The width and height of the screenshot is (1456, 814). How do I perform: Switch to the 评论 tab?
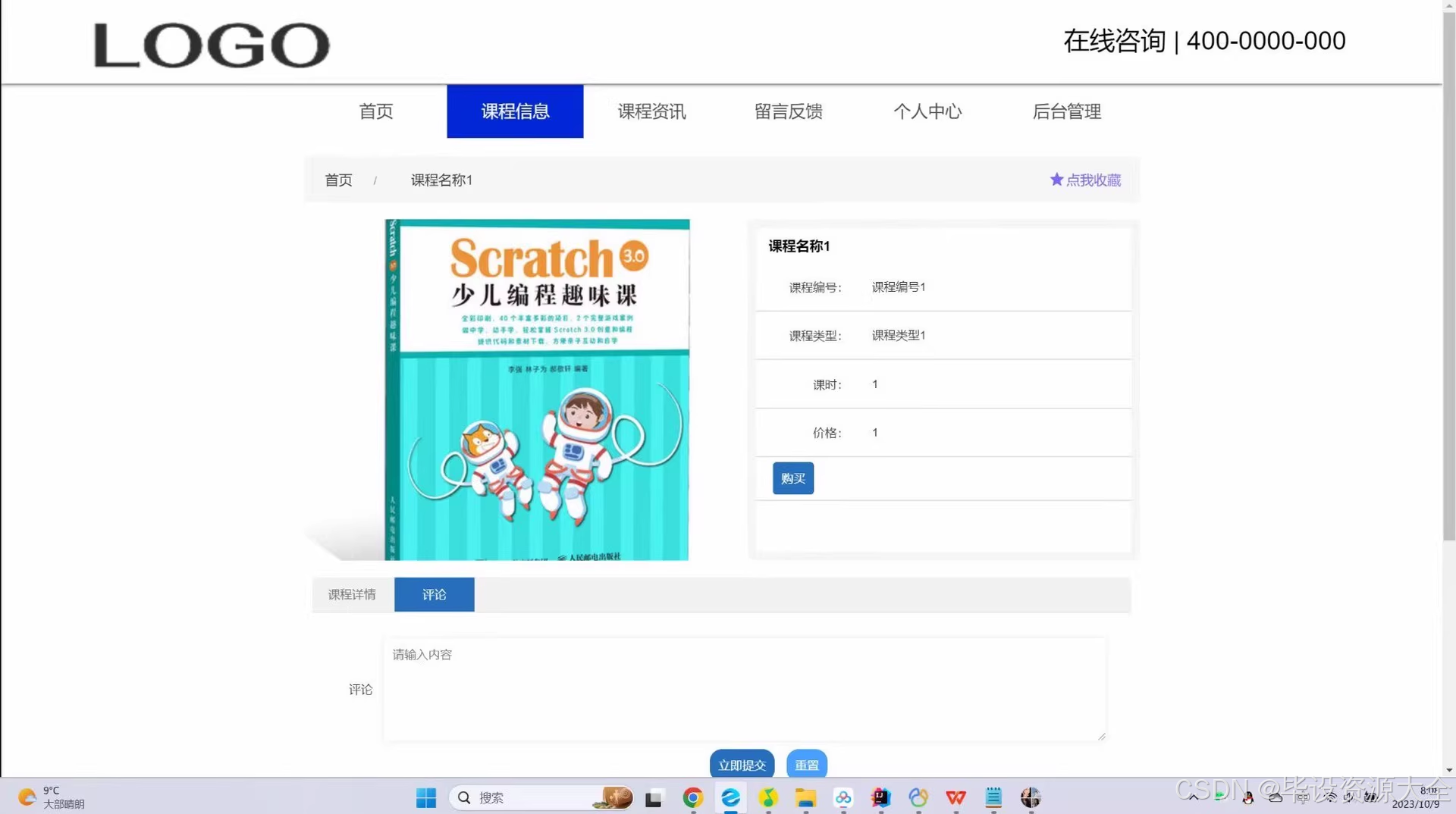coord(435,594)
